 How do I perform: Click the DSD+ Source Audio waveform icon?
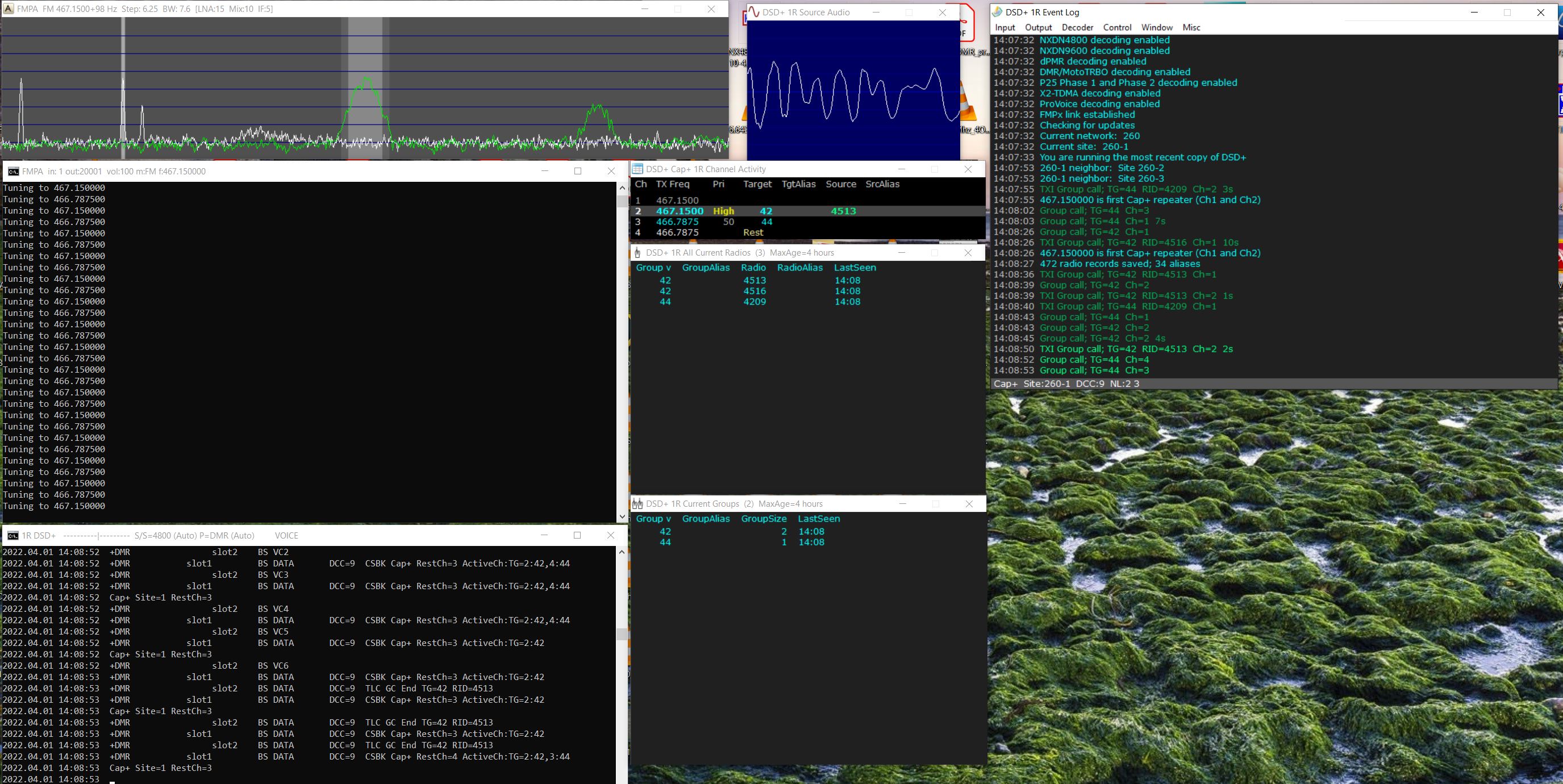(753, 12)
